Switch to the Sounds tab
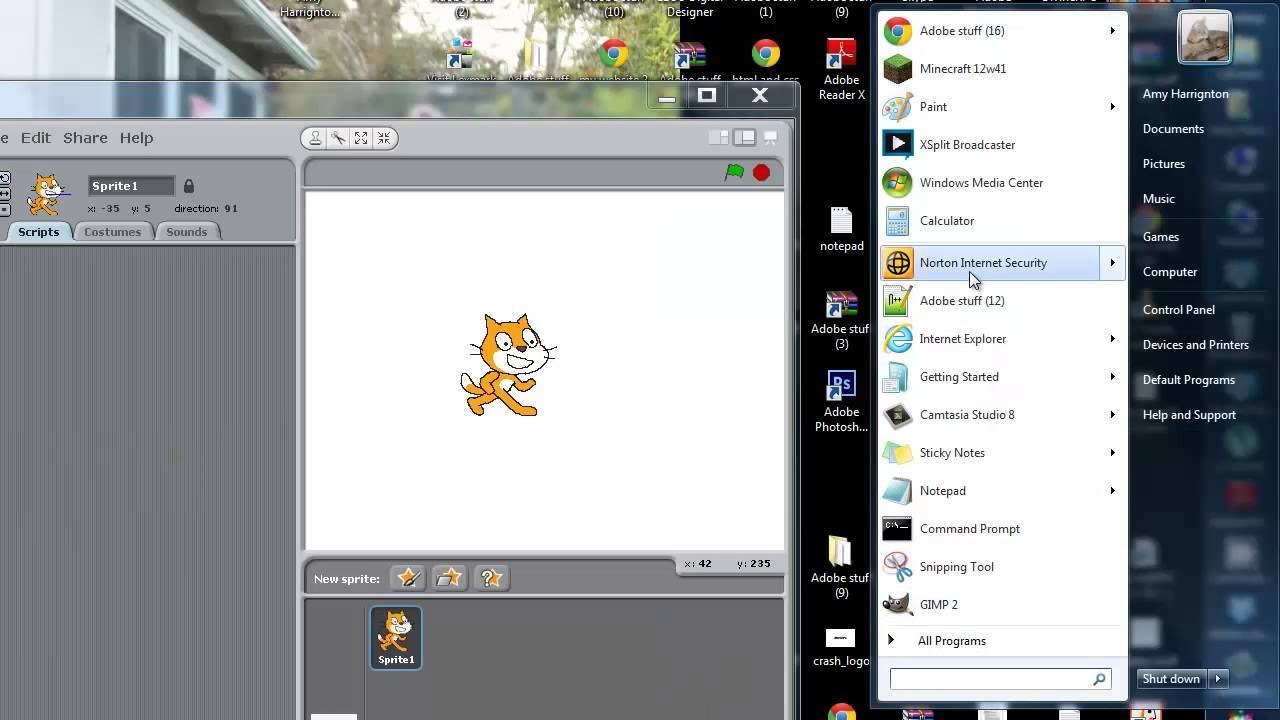Image resolution: width=1280 pixels, height=720 pixels. pyautogui.click(x=187, y=232)
